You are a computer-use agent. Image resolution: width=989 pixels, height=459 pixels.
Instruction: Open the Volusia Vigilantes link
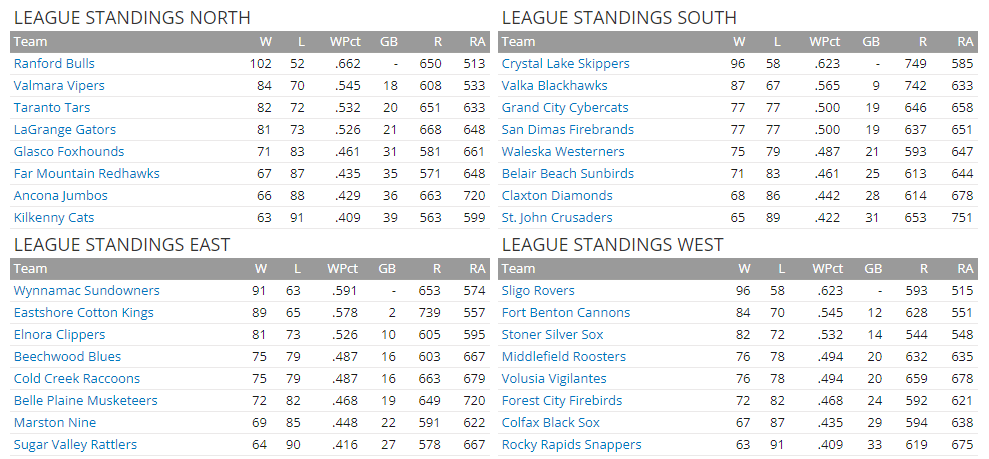pos(554,379)
